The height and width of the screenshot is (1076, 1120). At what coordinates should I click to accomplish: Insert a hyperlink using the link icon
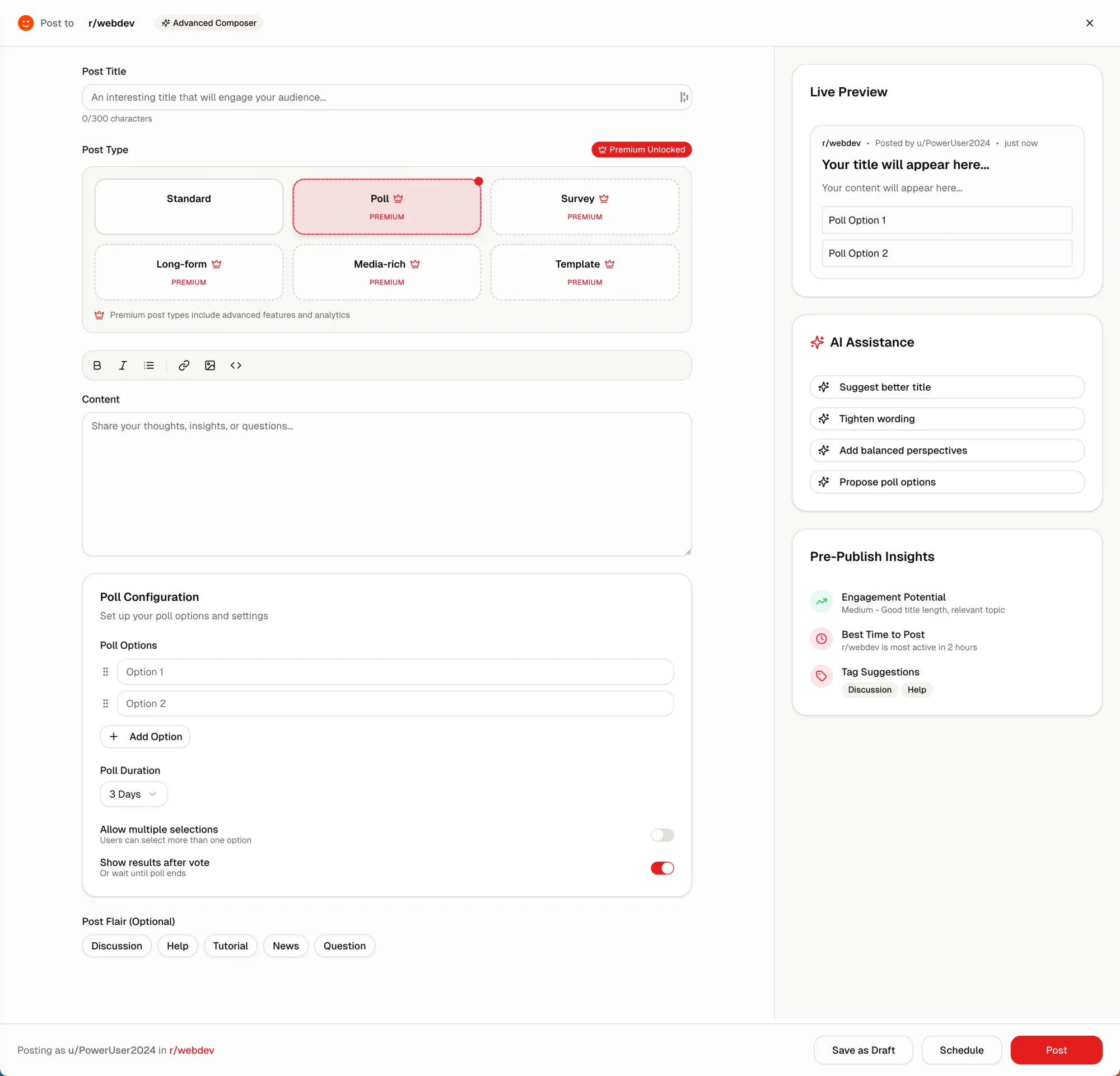click(184, 365)
